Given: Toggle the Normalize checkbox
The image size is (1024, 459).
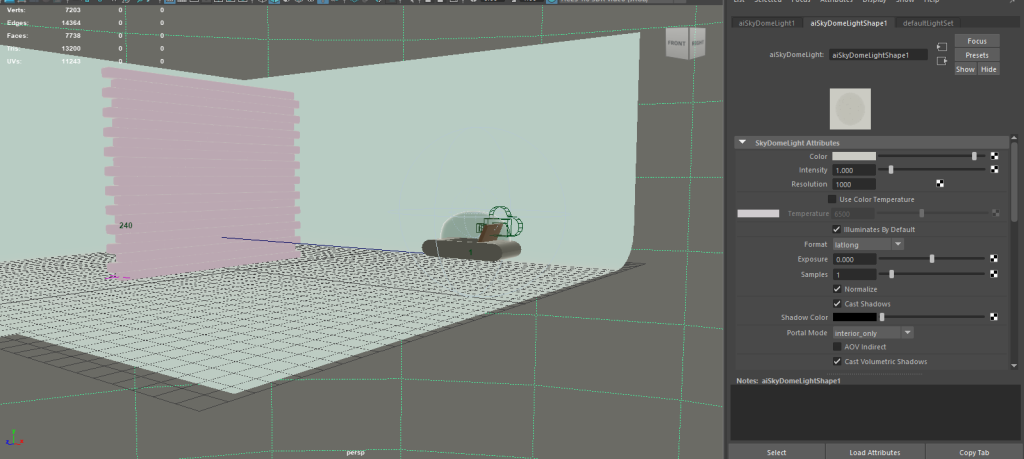Looking at the screenshot, I should click(x=837, y=289).
